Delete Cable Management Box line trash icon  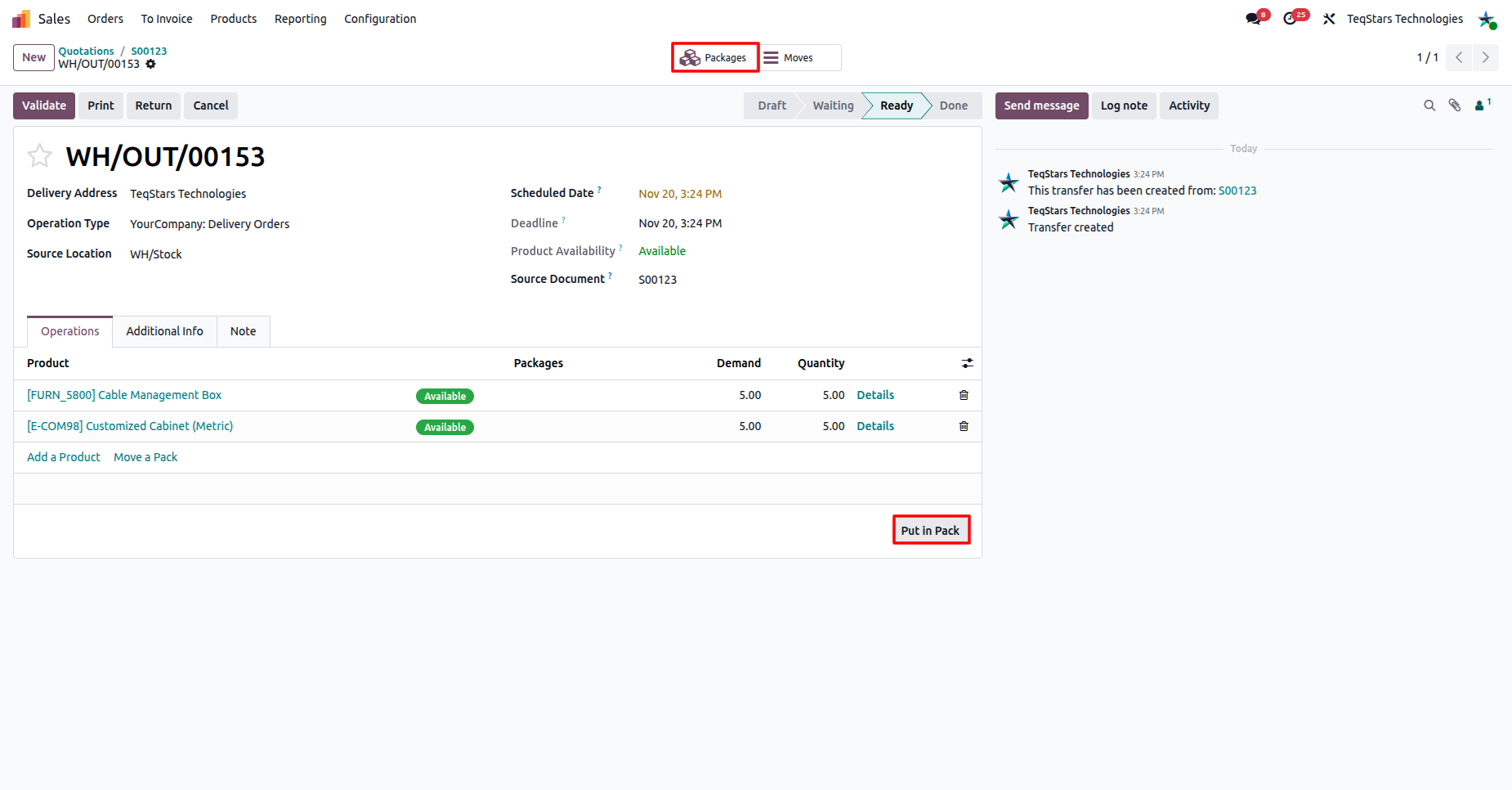tap(964, 395)
